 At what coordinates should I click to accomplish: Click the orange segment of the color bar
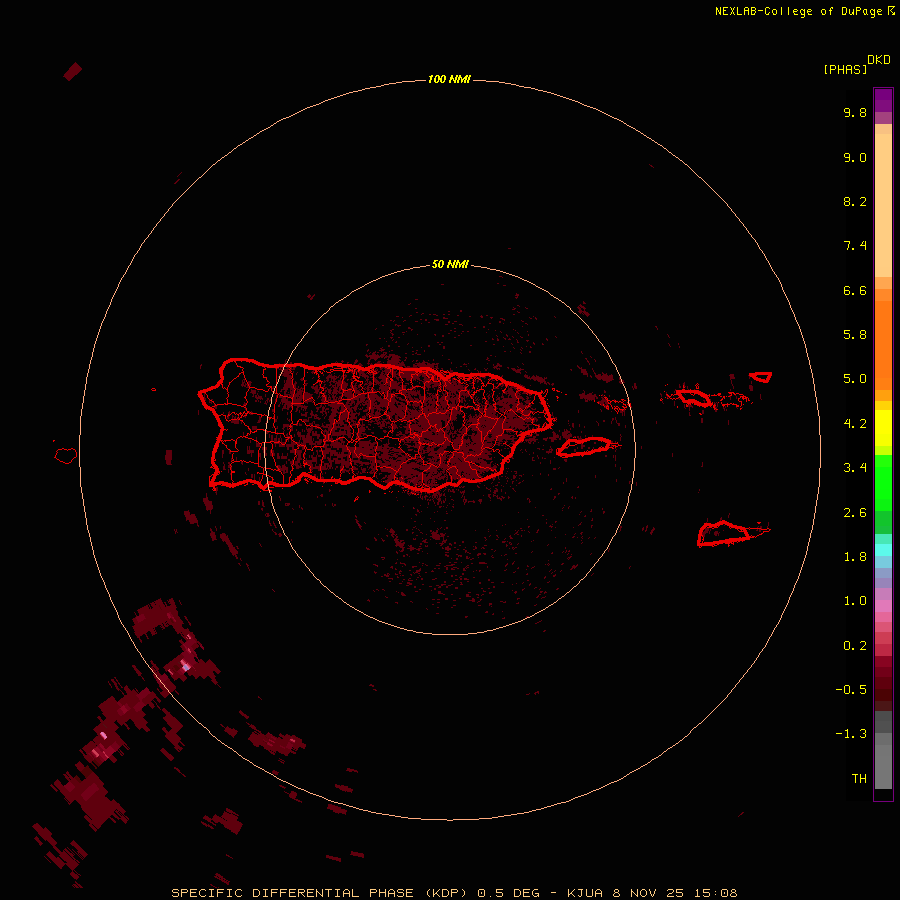coord(883,345)
